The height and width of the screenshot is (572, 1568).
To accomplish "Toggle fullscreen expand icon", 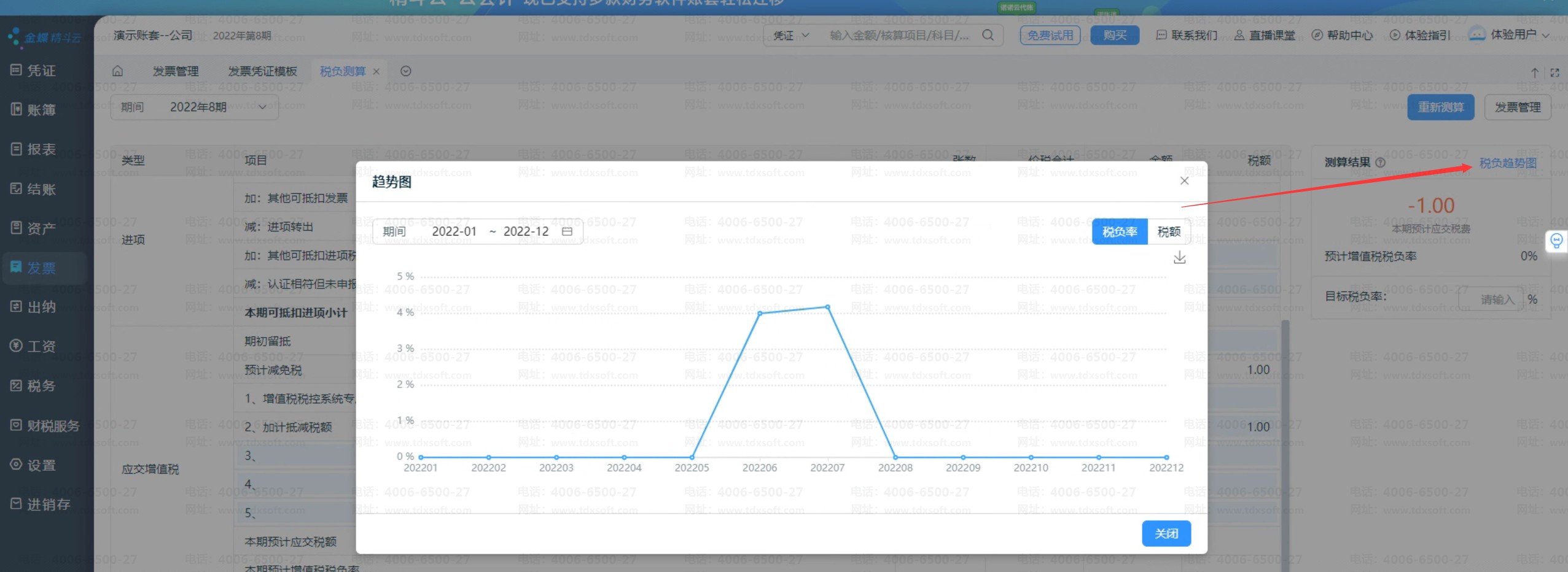I will click(x=1554, y=72).
